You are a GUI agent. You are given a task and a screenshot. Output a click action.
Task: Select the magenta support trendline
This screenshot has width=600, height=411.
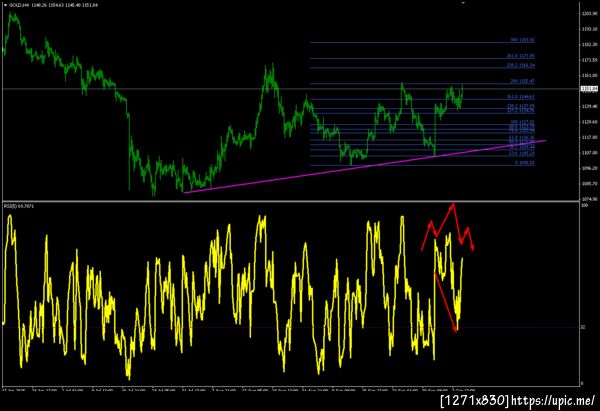coord(364,166)
